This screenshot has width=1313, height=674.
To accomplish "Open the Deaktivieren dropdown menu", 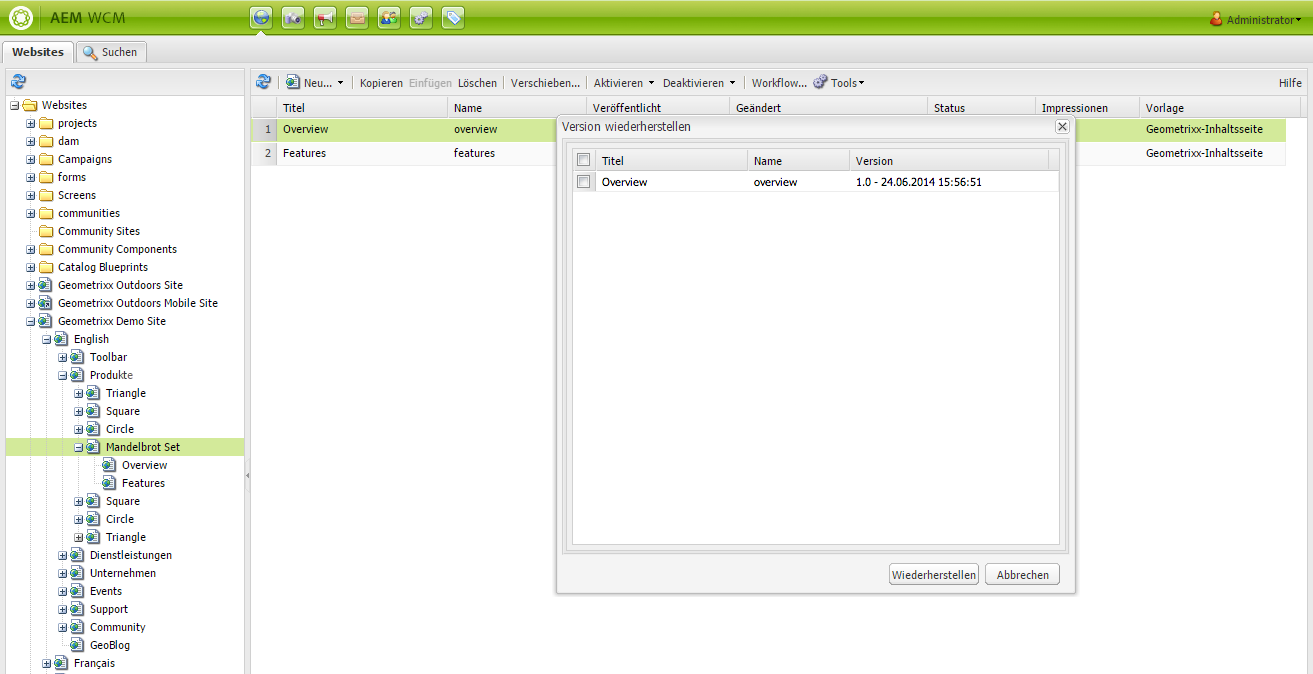I will (x=699, y=83).
